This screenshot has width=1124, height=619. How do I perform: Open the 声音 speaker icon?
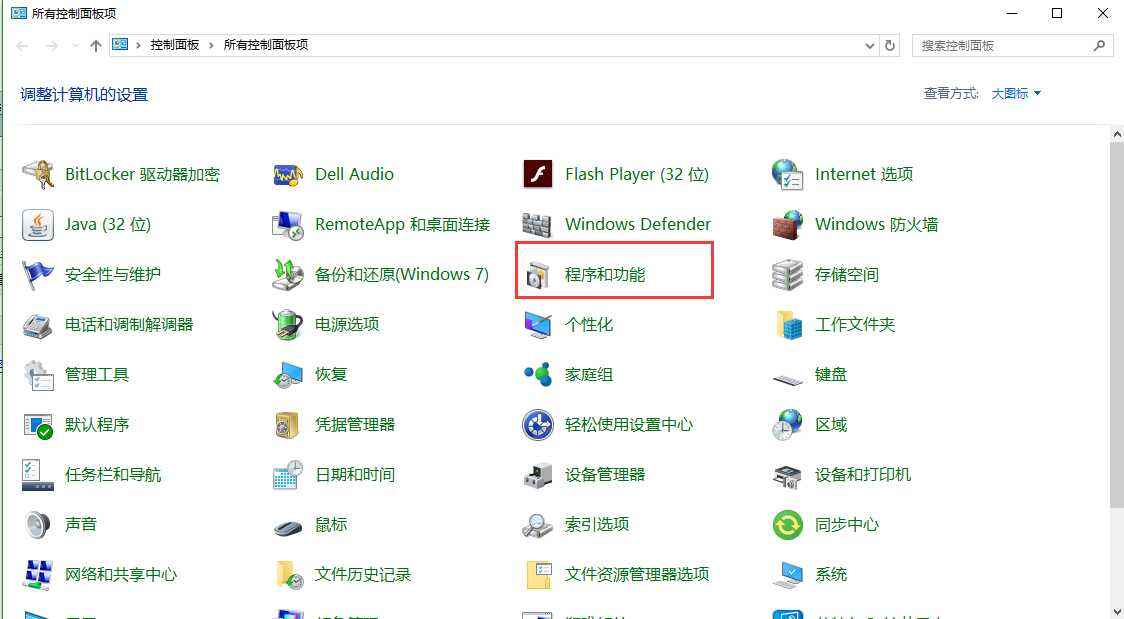37,525
